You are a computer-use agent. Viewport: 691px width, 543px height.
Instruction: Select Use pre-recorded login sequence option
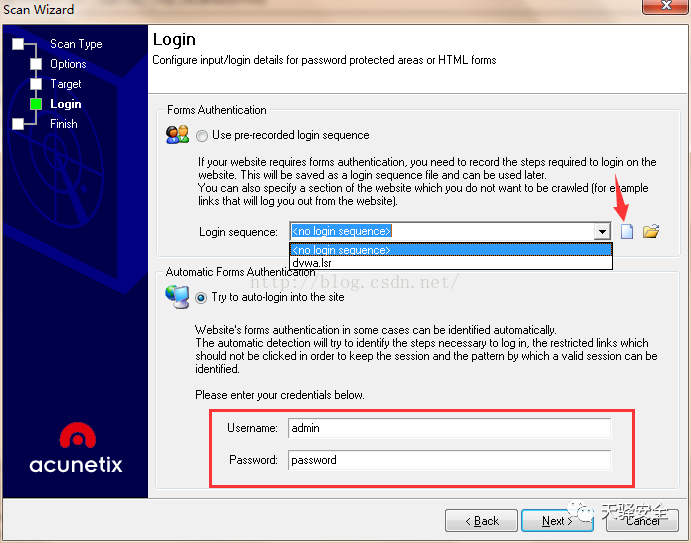[202, 136]
